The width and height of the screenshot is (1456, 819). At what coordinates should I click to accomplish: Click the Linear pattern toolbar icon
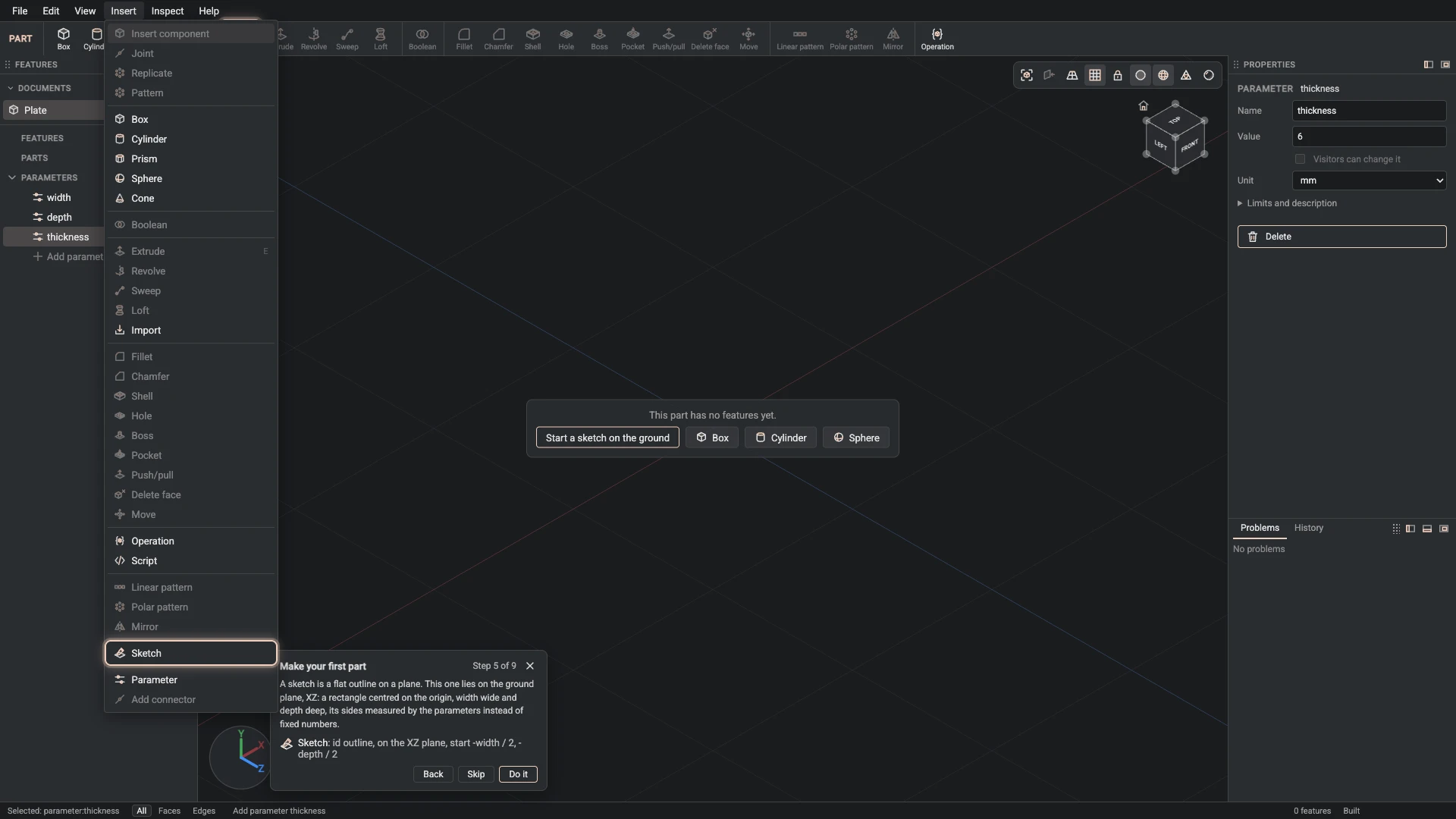click(x=800, y=39)
